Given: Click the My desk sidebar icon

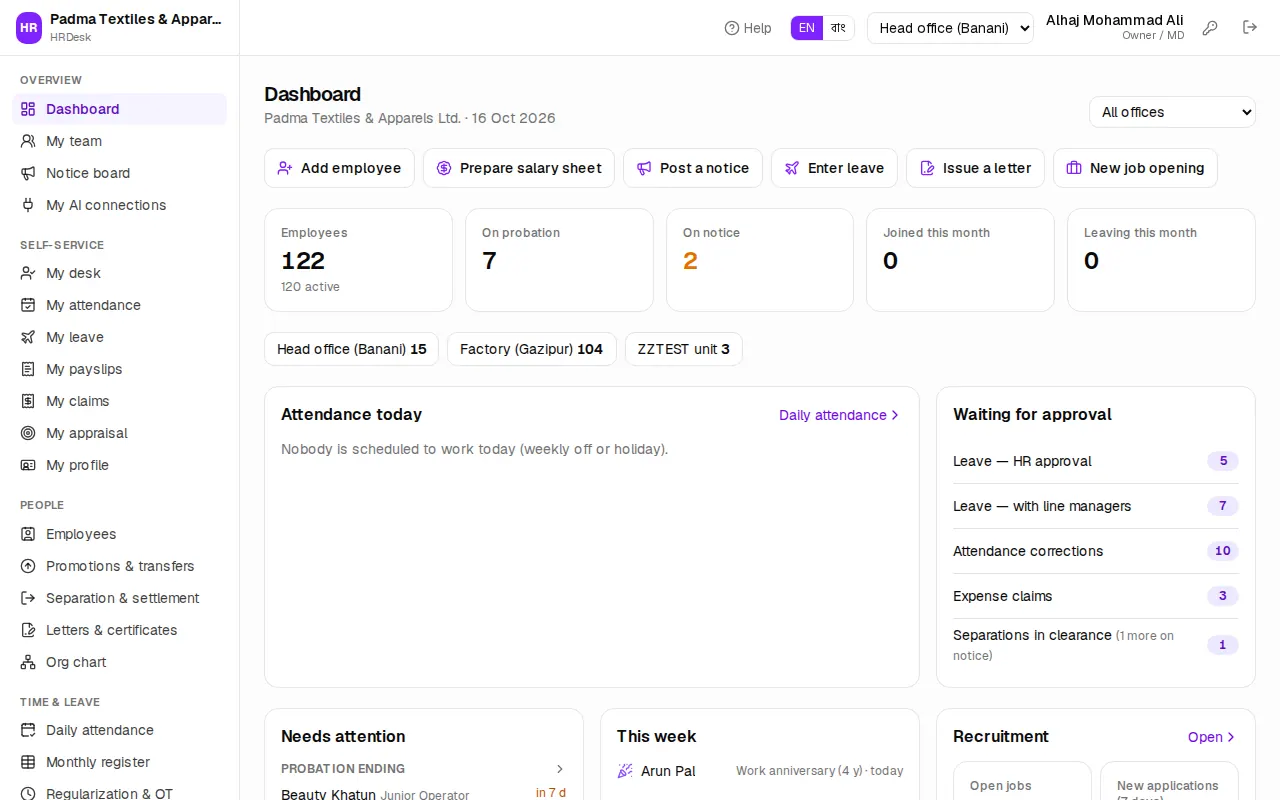Looking at the screenshot, I should (x=28, y=273).
